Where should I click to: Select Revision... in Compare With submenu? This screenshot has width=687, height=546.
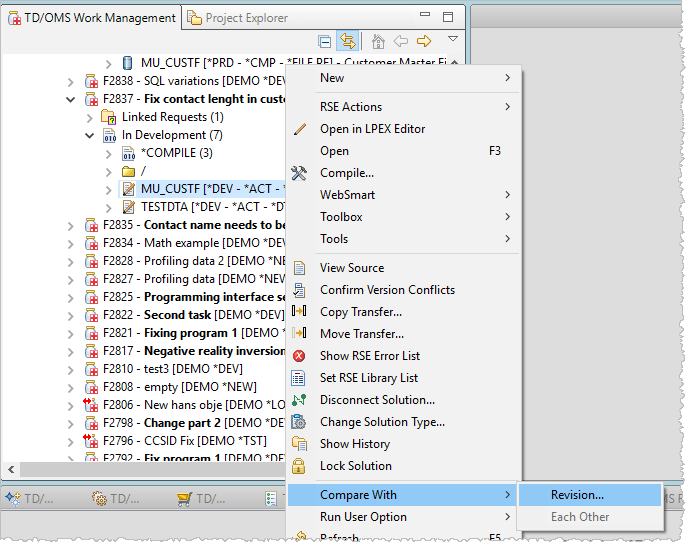coord(577,495)
